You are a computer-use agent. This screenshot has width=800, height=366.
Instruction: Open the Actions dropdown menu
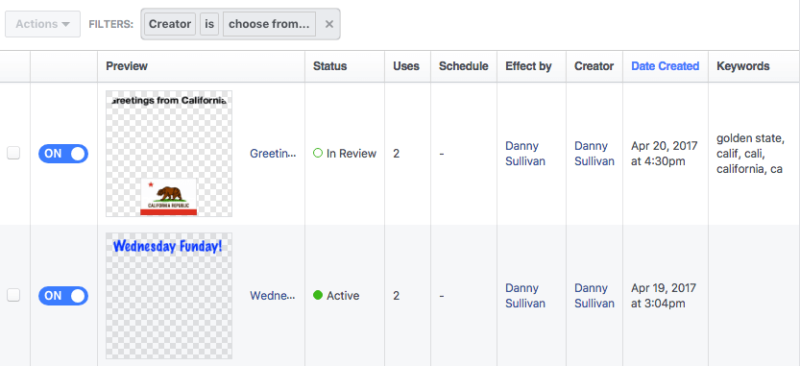coord(43,24)
